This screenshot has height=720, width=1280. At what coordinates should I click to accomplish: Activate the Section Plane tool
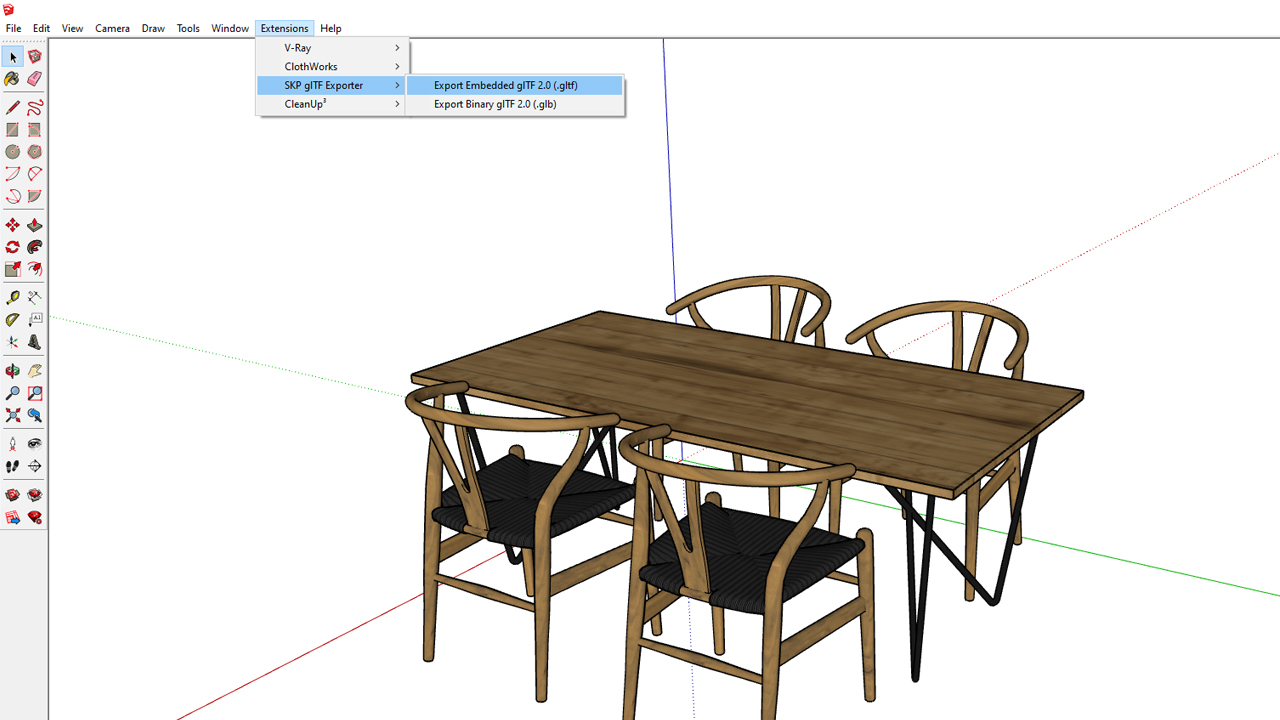pyautogui.click(x=35, y=466)
